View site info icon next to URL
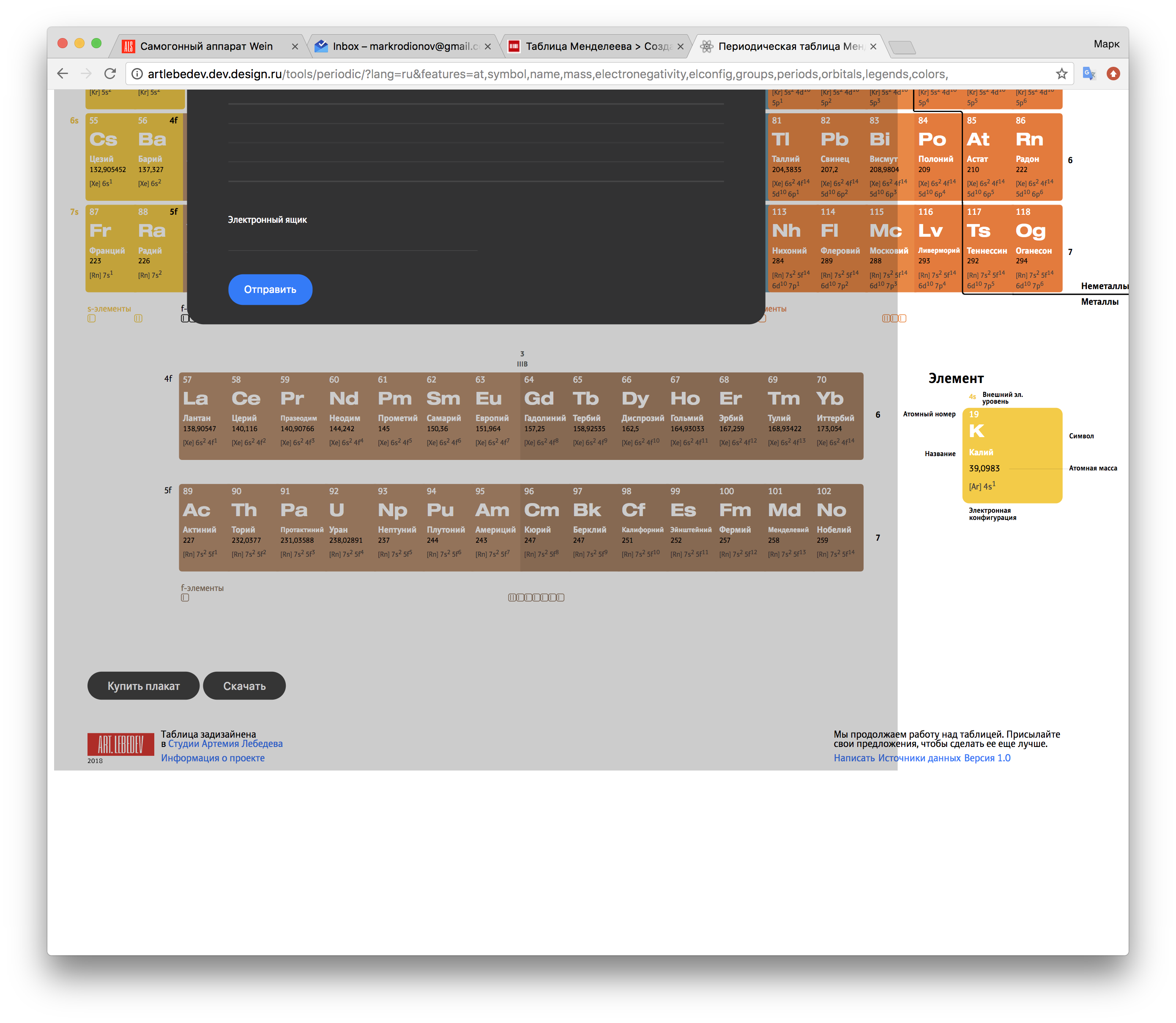Screen dimensions: 1176x1023 point(137,74)
